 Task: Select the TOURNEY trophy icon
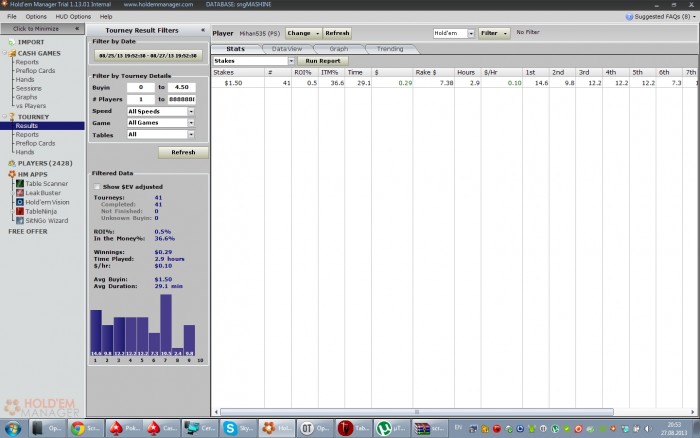(x=12, y=117)
